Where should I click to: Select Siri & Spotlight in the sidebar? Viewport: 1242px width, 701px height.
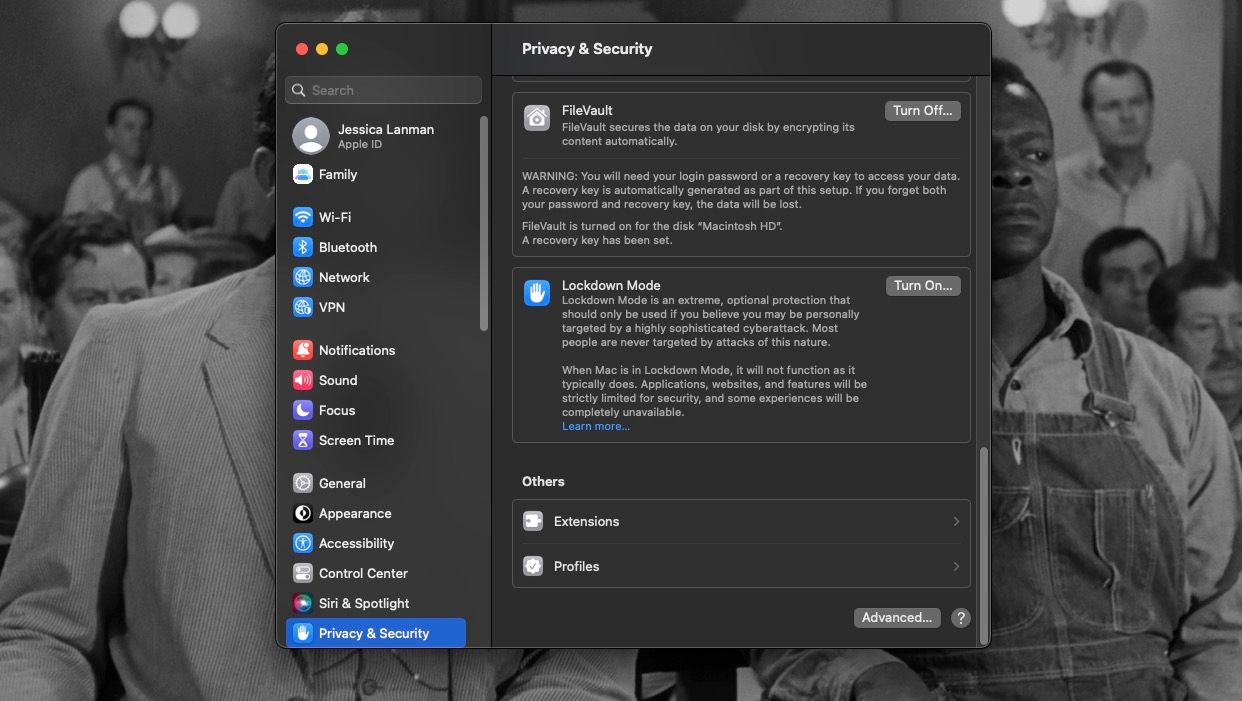click(363, 603)
